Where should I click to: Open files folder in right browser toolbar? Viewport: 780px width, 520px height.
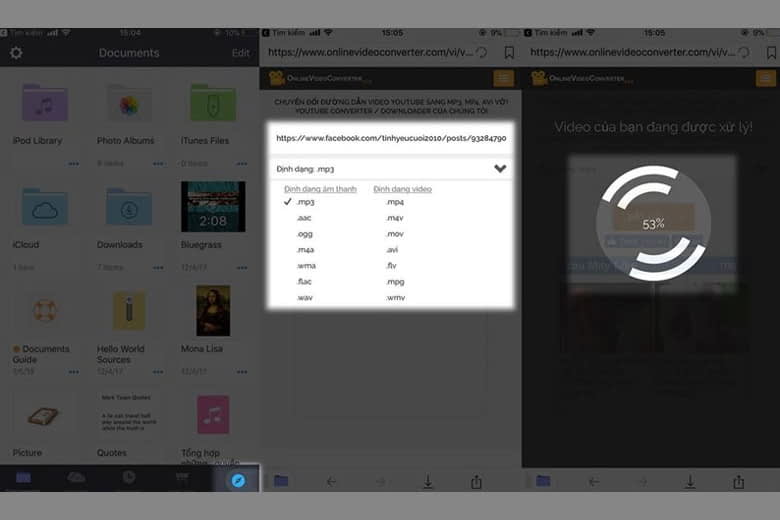543,481
